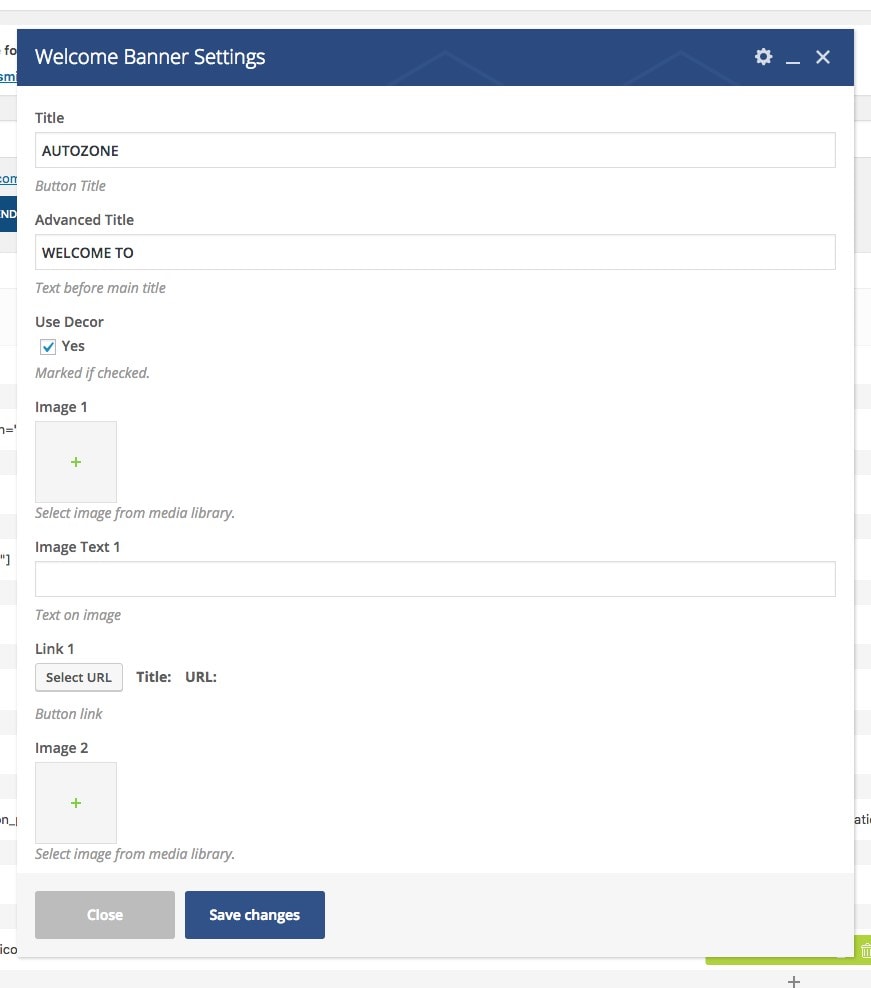Uncheck the Use Decor Yes checkbox
871x988 pixels.
(48, 347)
